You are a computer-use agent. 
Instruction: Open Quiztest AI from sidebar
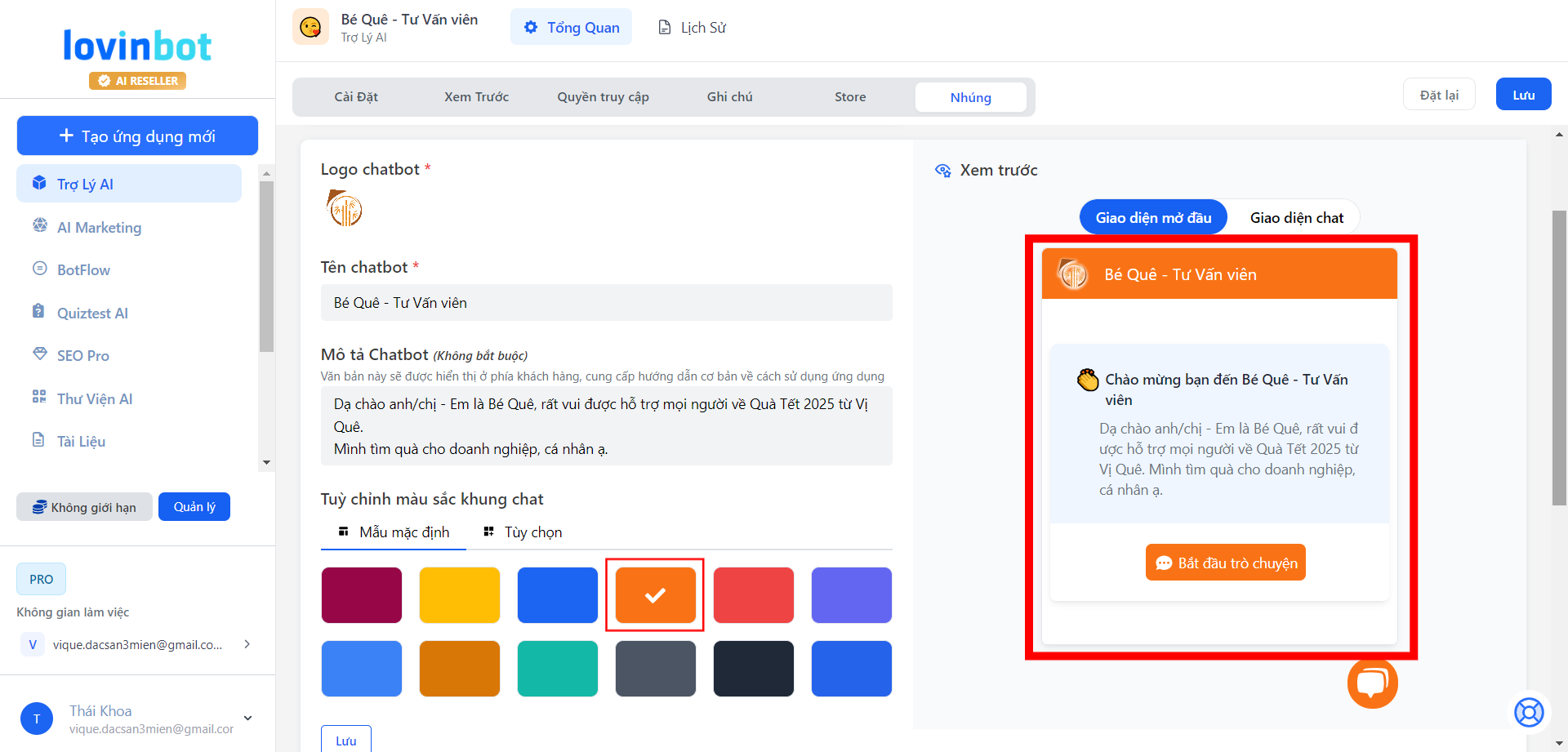click(x=92, y=314)
